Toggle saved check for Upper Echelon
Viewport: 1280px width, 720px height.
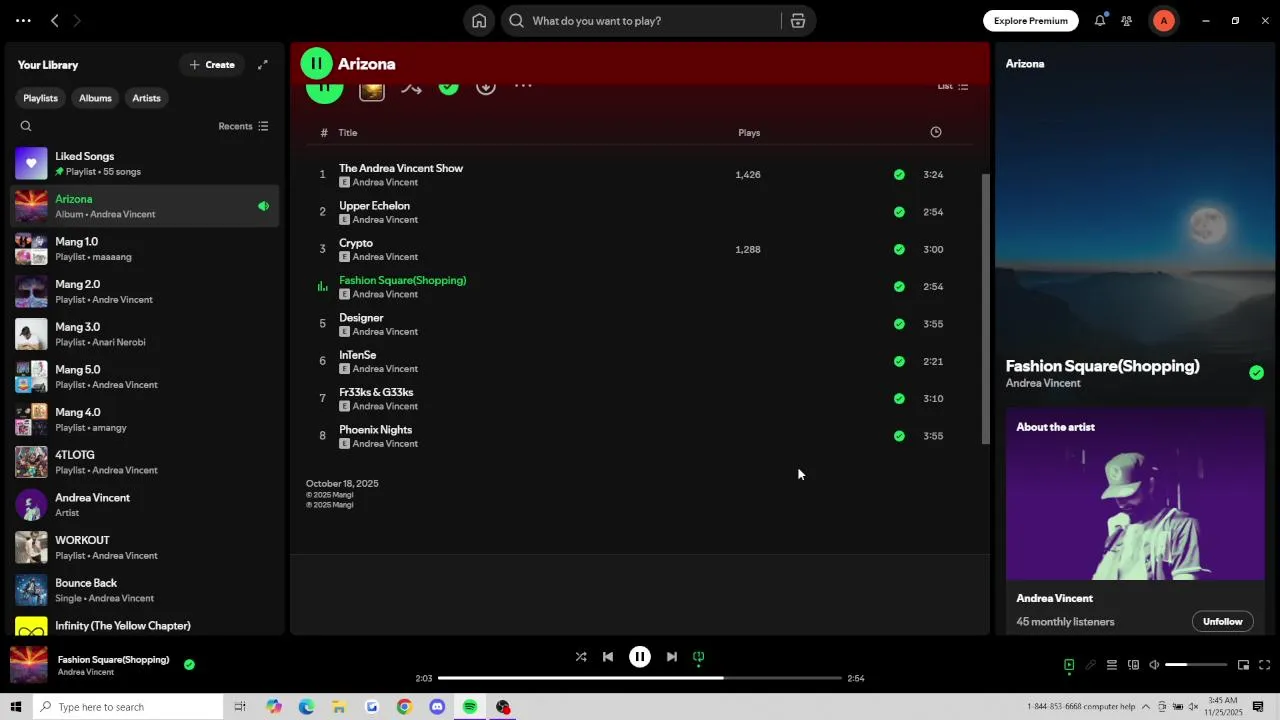[899, 212]
